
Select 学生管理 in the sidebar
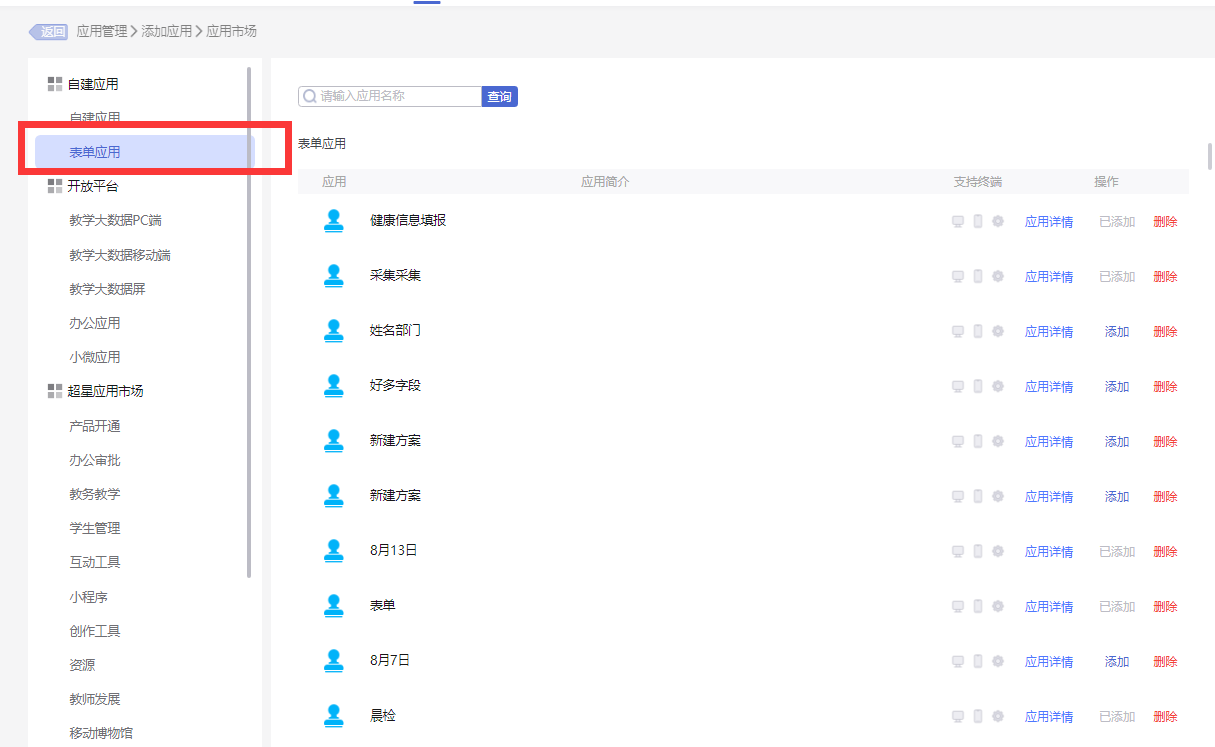click(95, 528)
